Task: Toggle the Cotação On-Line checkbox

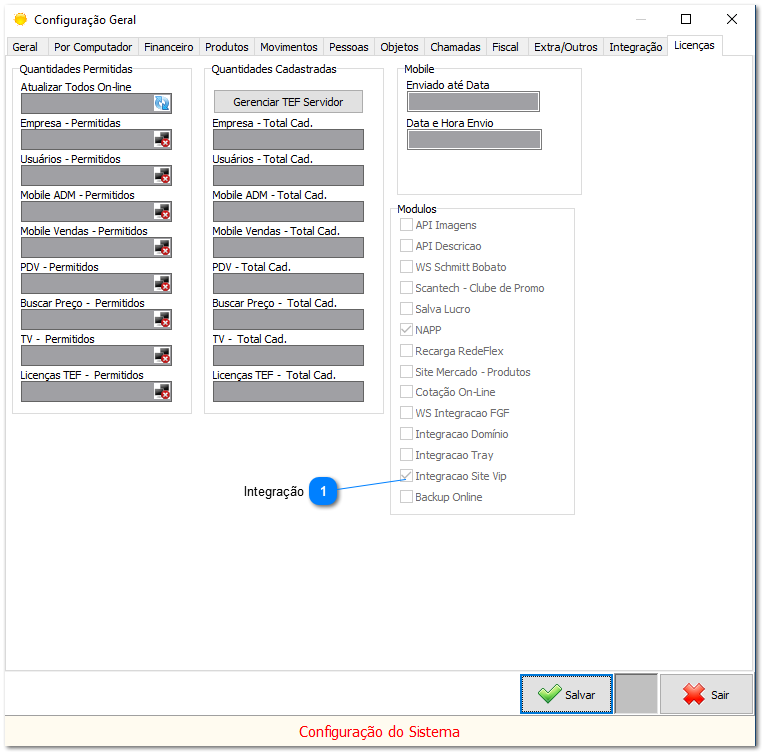Action: 406,392
